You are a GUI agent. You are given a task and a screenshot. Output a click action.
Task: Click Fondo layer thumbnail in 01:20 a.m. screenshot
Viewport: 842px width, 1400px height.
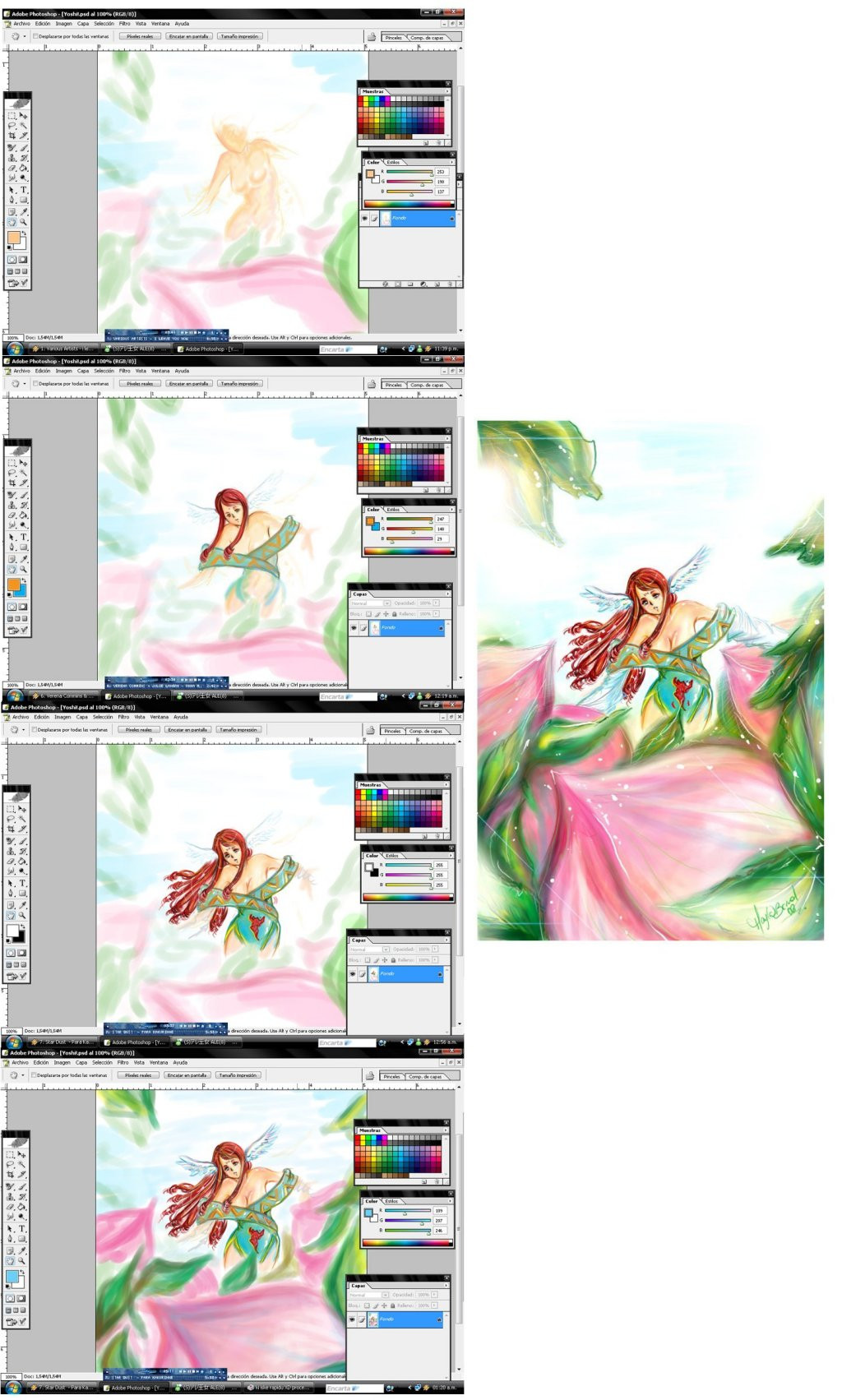[373, 1319]
